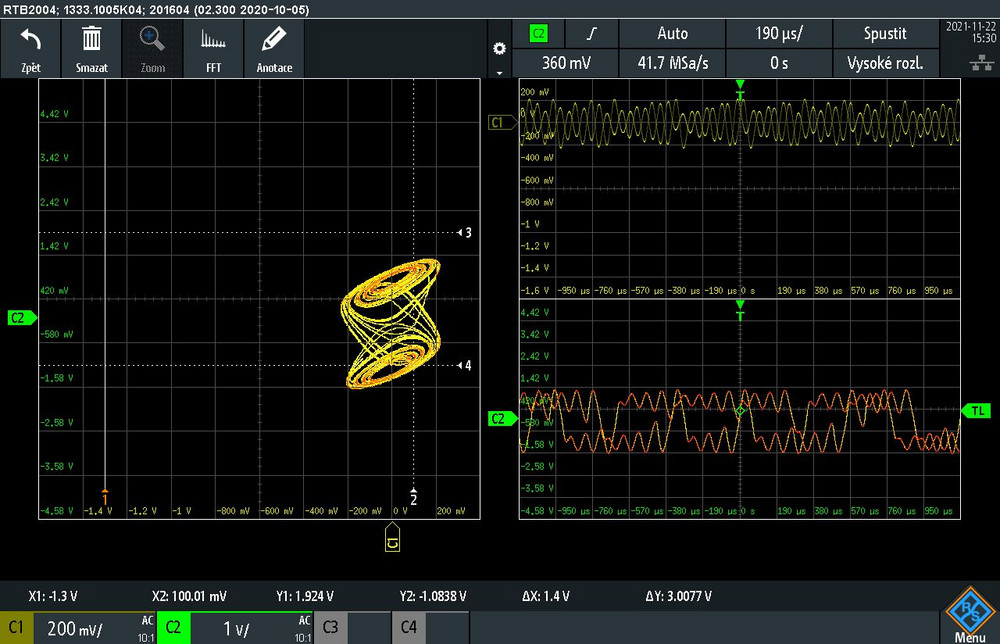Image resolution: width=1000 pixels, height=644 pixels.
Task: Select vertical cursor 2 marker
Action: pyautogui.click(x=413, y=497)
